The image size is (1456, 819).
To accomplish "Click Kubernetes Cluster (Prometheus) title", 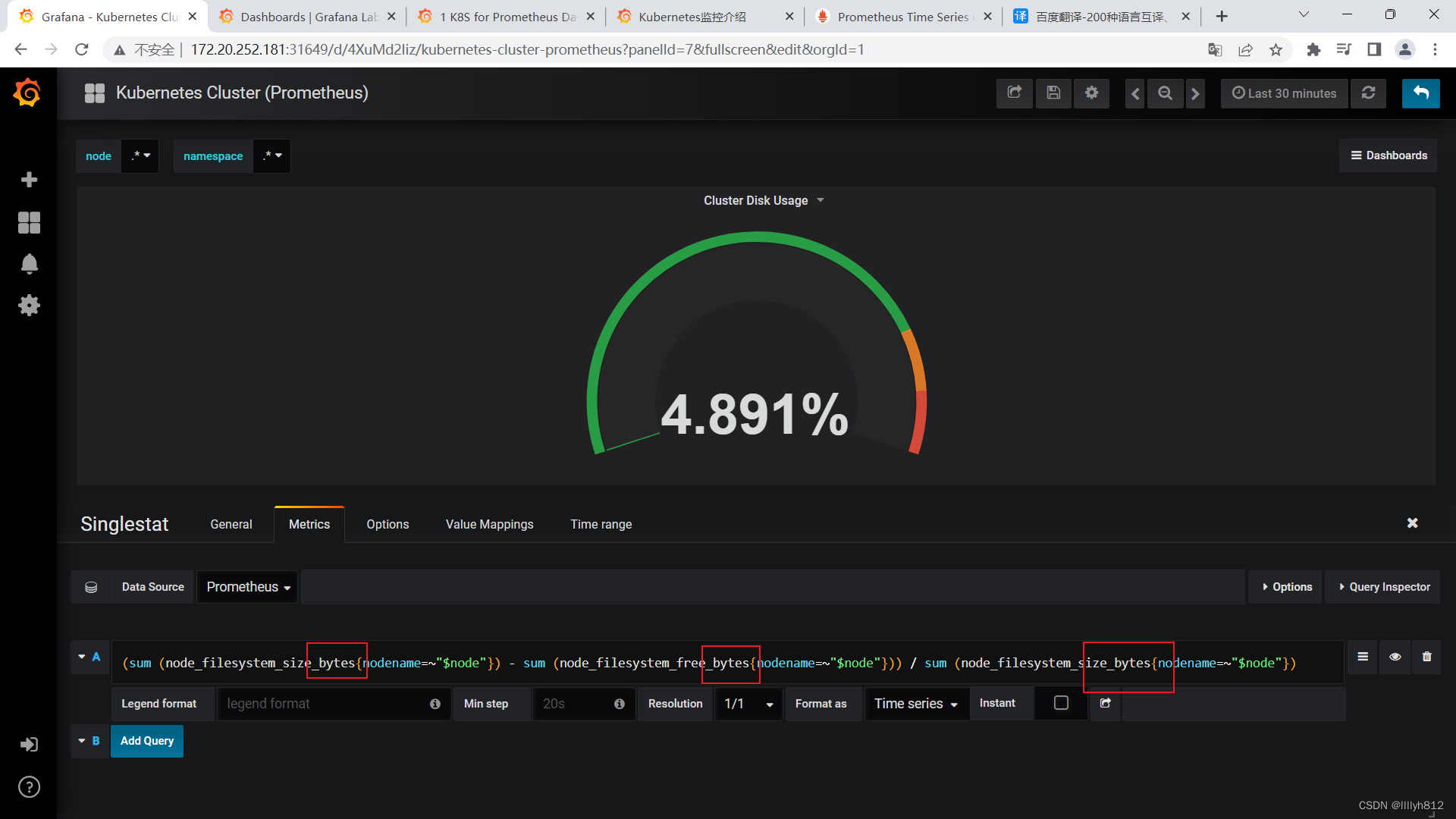I will click(242, 93).
